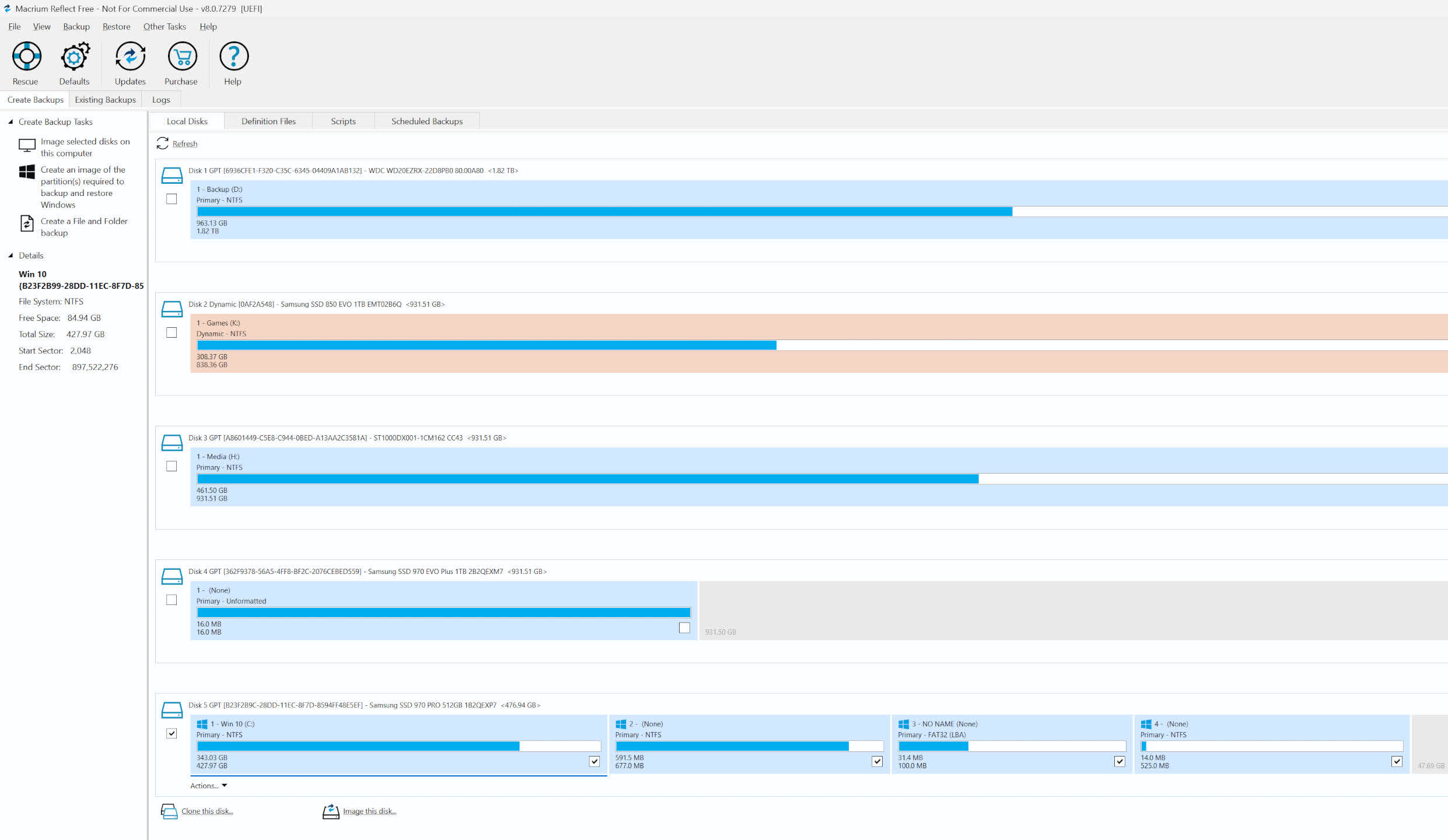Viewport: 1448px width, 840px height.
Task: Collapse the Details section
Action: pos(11,256)
